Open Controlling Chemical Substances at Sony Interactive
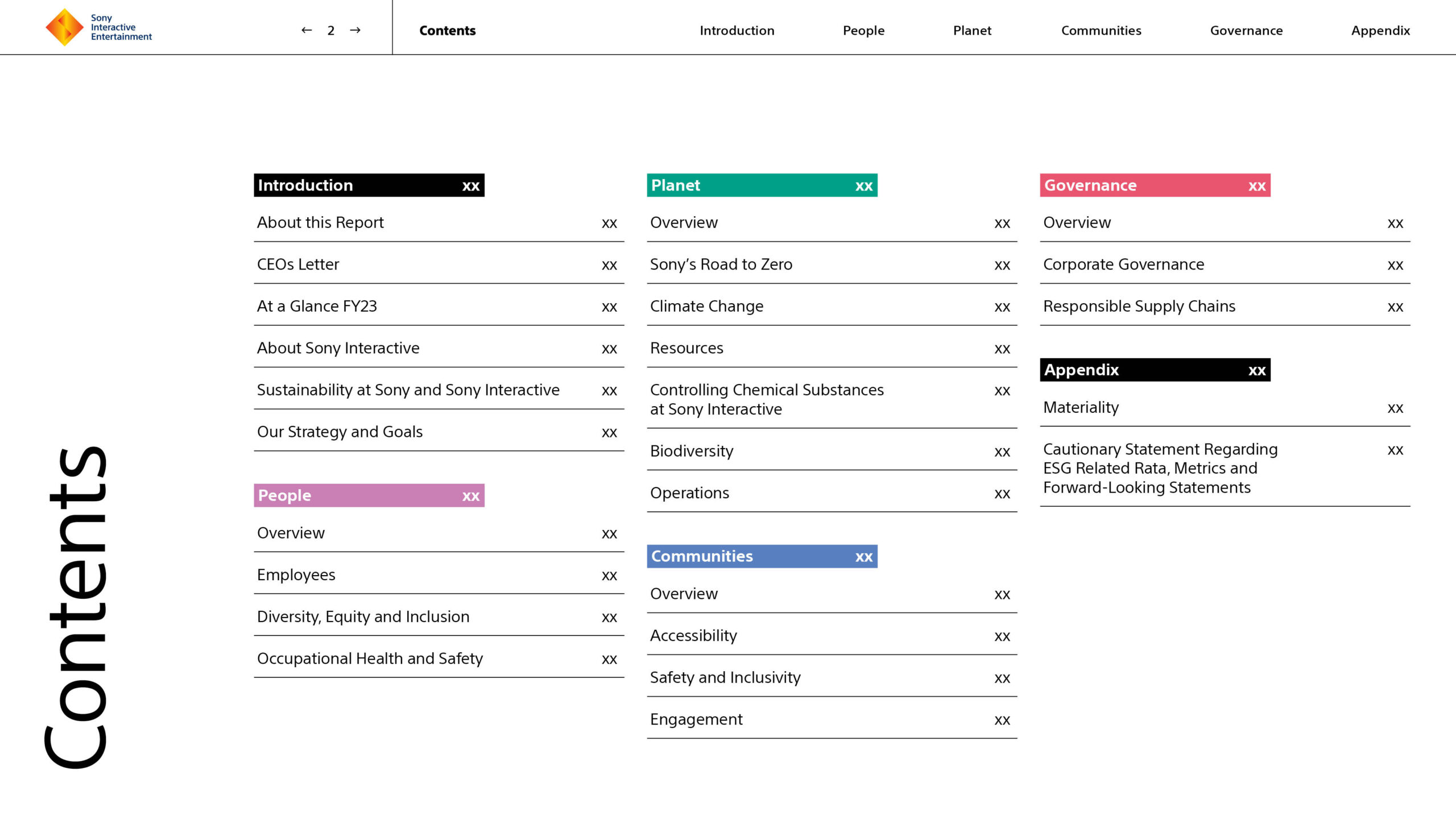1456x819 pixels. [832, 399]
